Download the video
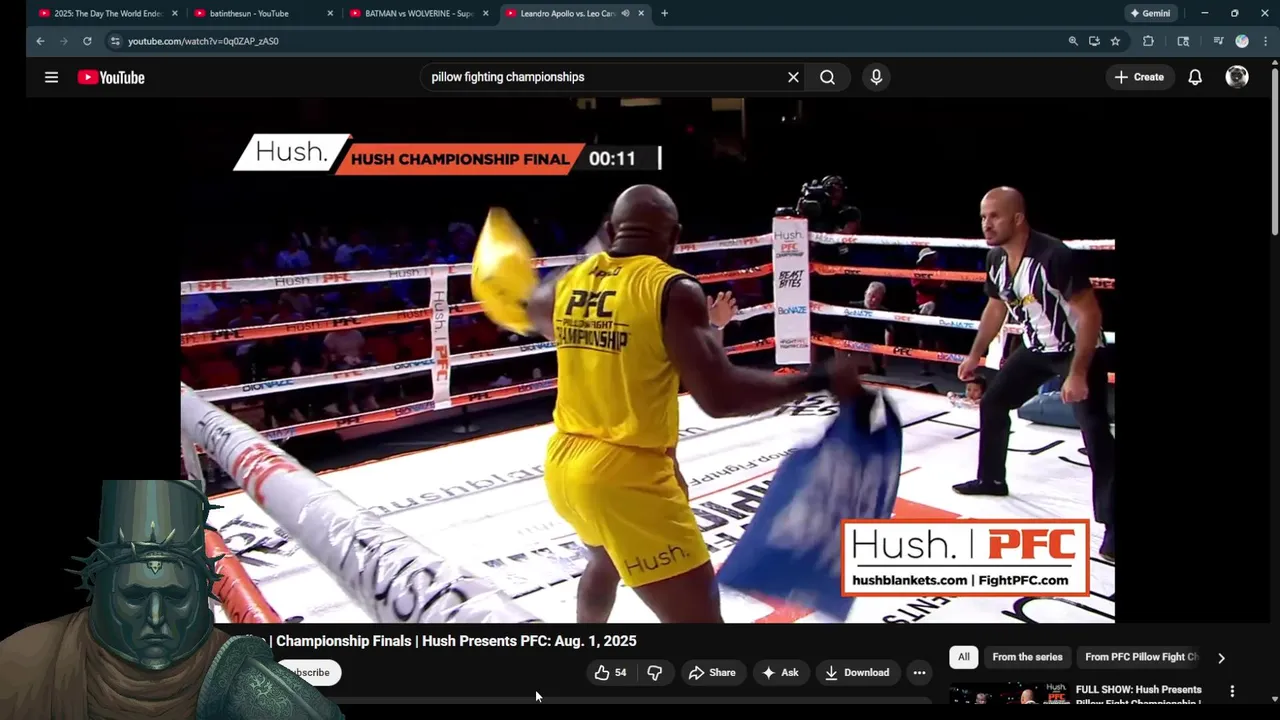 point(857,673)
